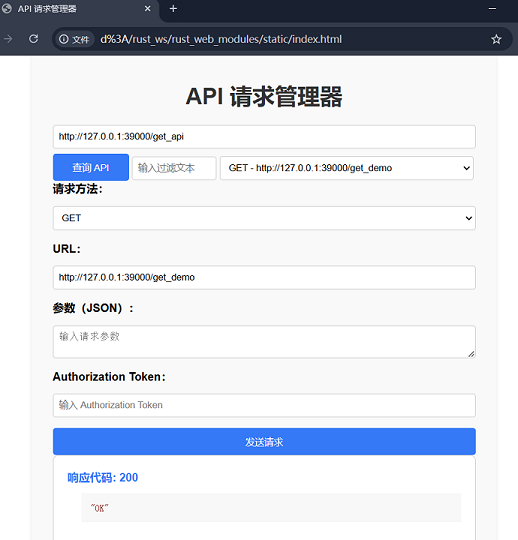Screen dimensions: 518x540
Task: Open the GET get_demo API list dropdown
Action: [x=347, y=168]
